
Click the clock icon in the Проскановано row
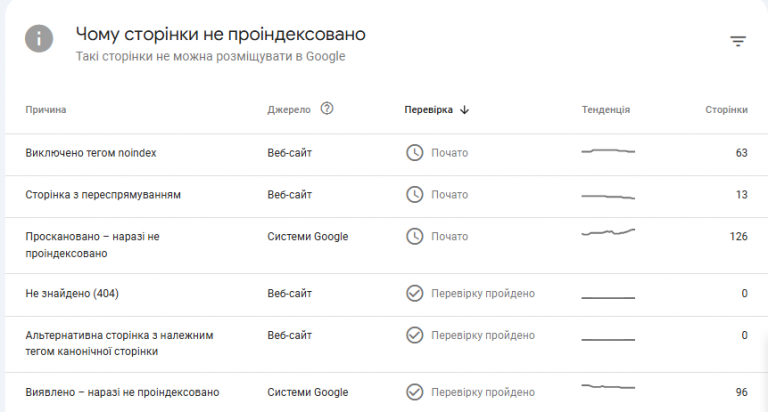[414, 236]
